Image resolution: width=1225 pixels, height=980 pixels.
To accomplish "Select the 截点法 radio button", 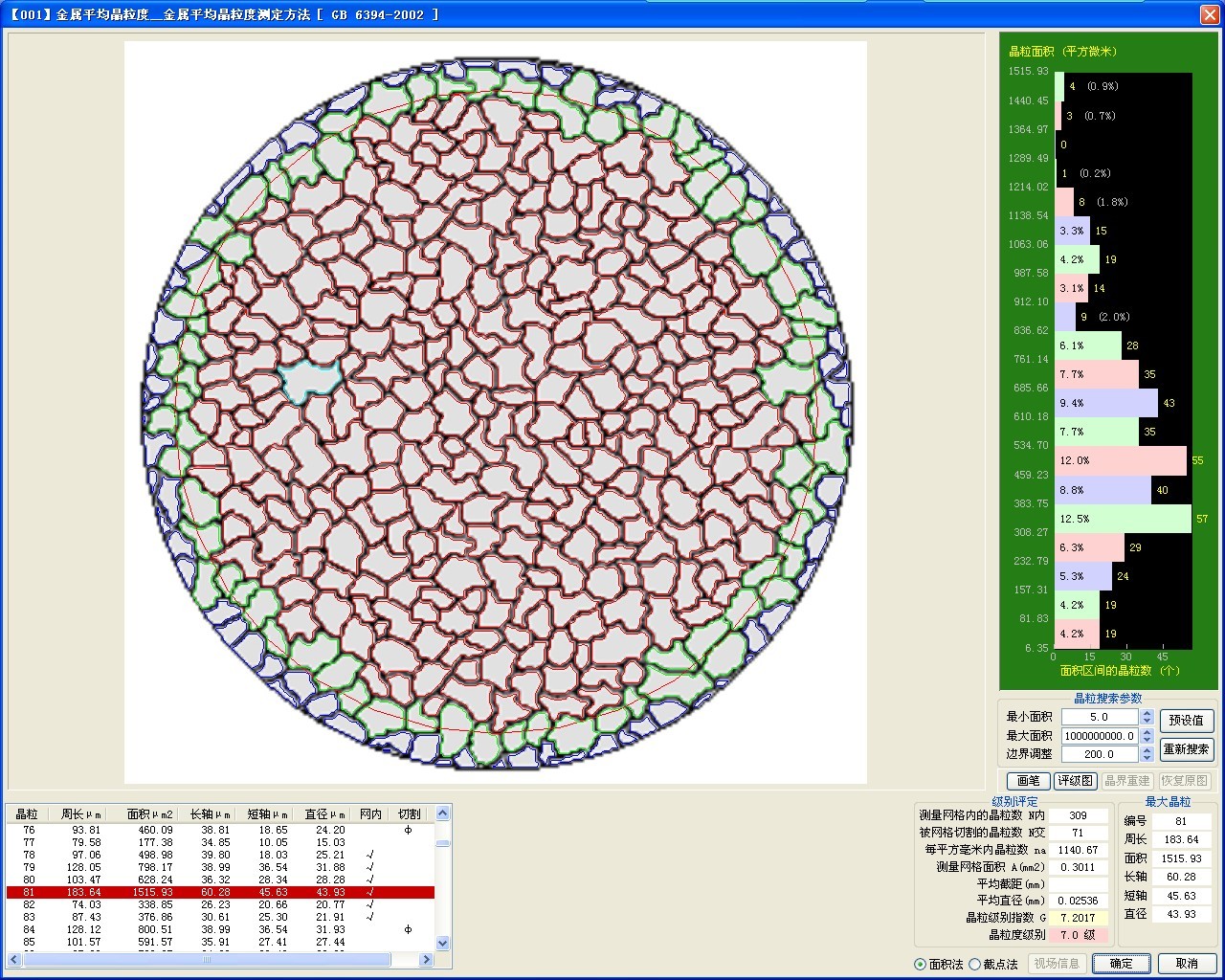I will pyautogui.click(x=975, y=964).
